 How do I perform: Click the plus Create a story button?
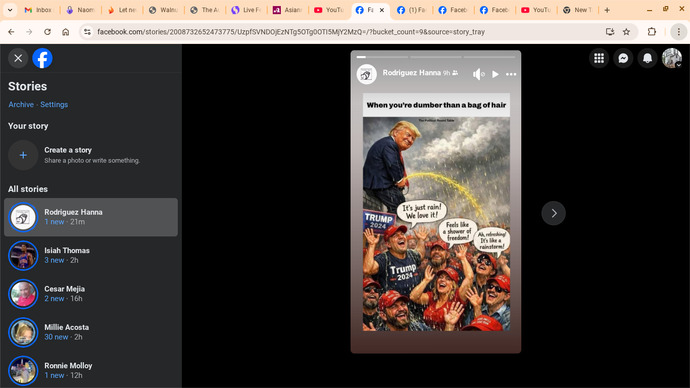(x=23, y=155)
